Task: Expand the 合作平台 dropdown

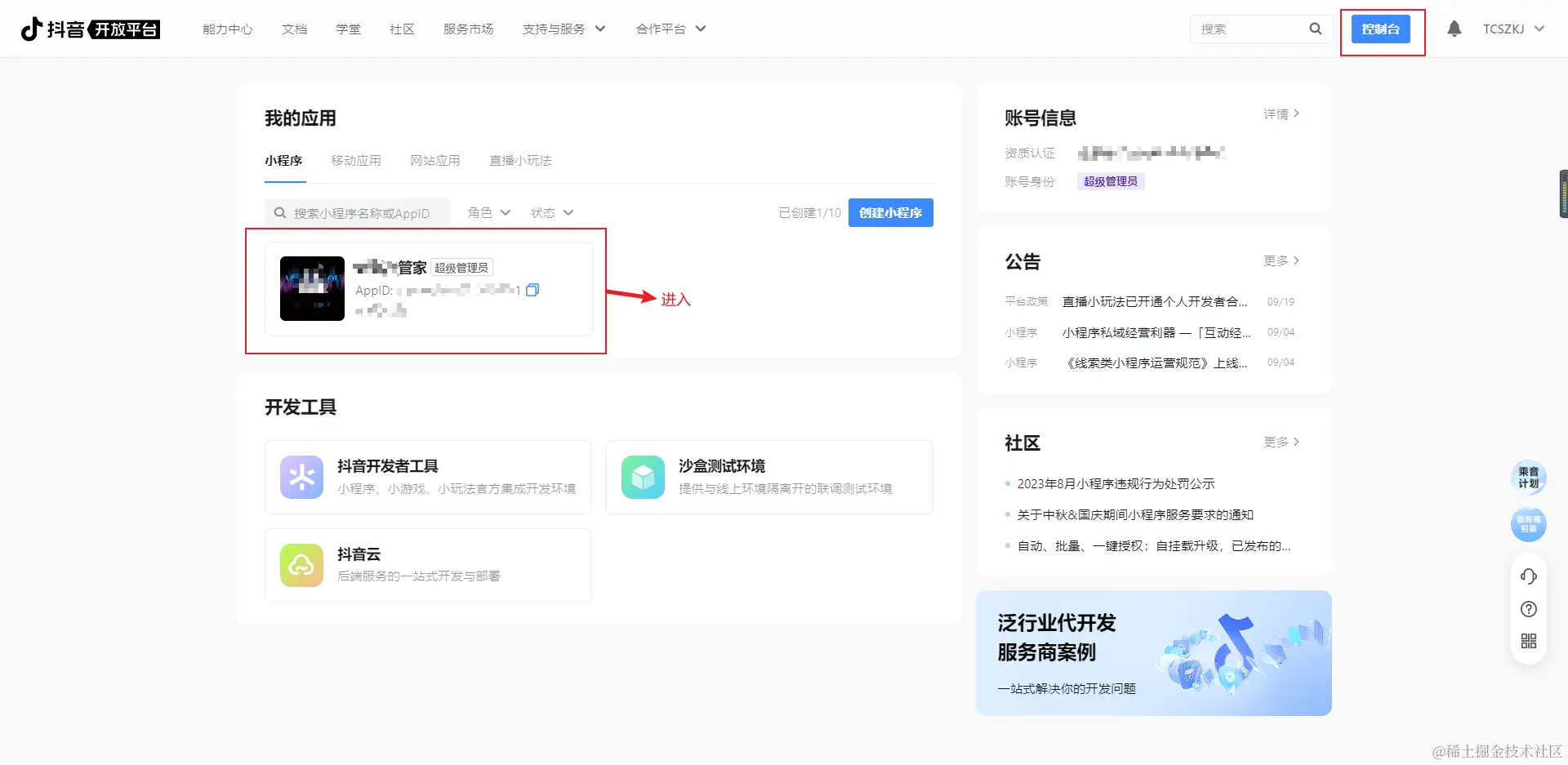Action: [x=670, y=29]
